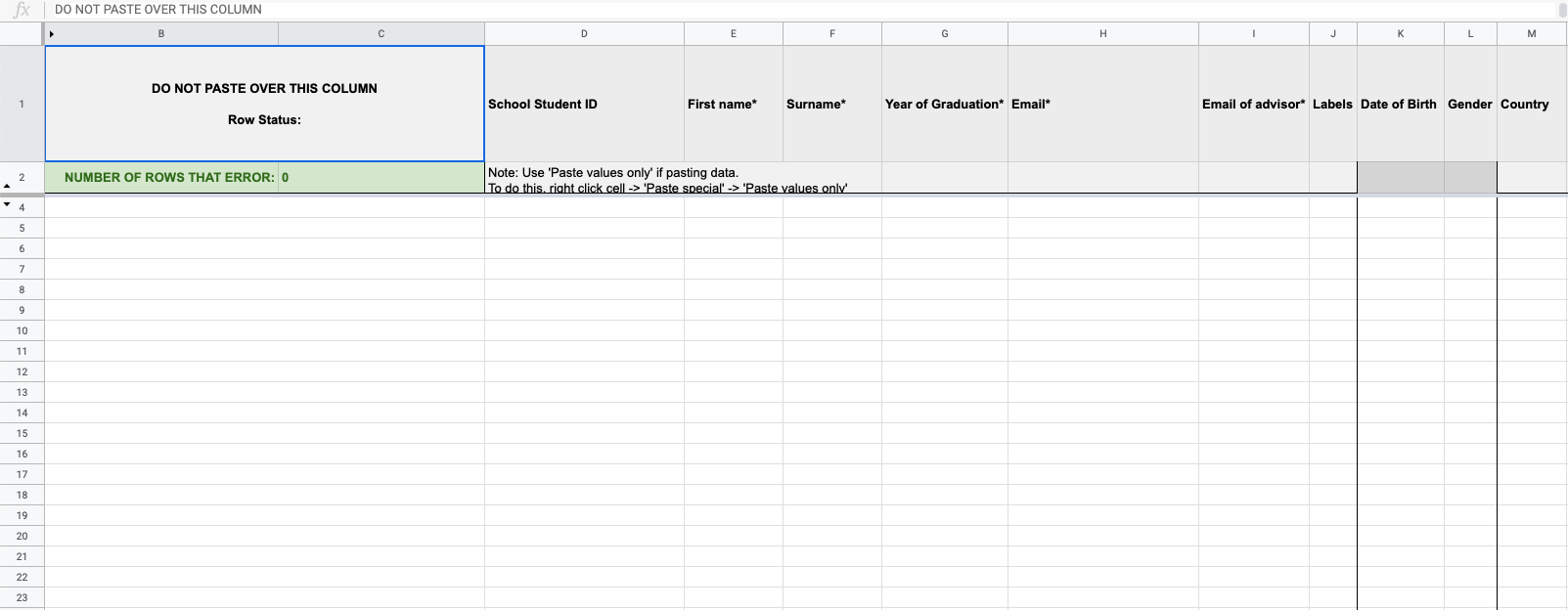1568x610 pixels.
Task: Click the 'Labels' header cell
Action: coord(1333,104)
